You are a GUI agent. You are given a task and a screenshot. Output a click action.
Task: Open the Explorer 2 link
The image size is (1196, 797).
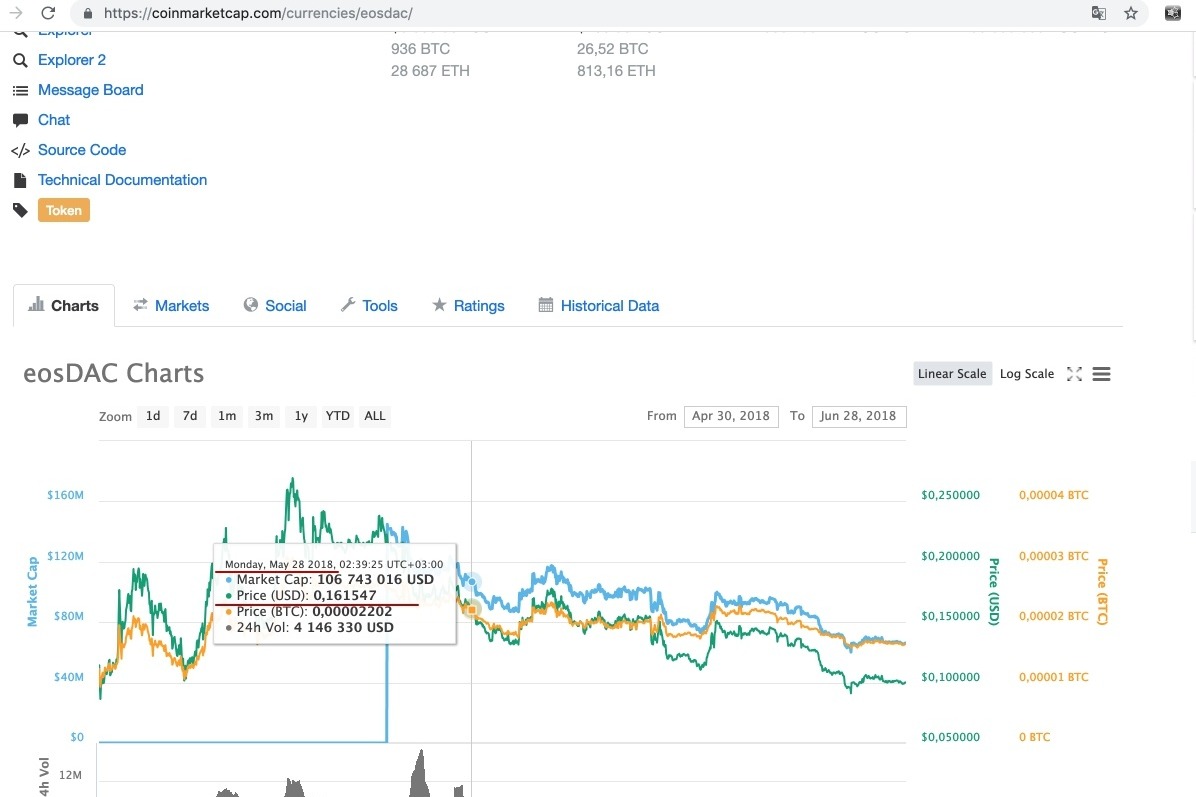pyautogui.click(x=72, y=59)
